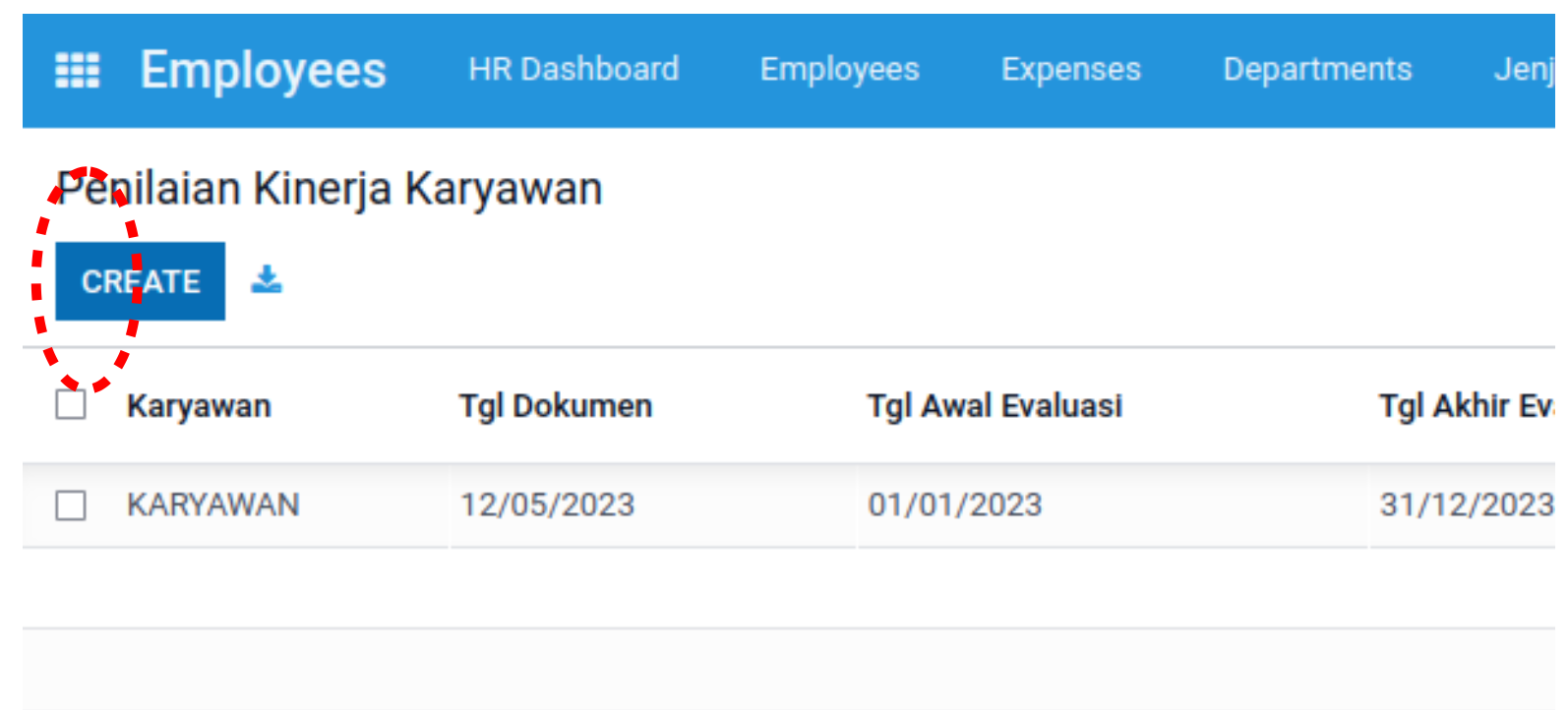
Task: Click the 01/01/2023 evaluation start cell
Action: tap(954, 505)
